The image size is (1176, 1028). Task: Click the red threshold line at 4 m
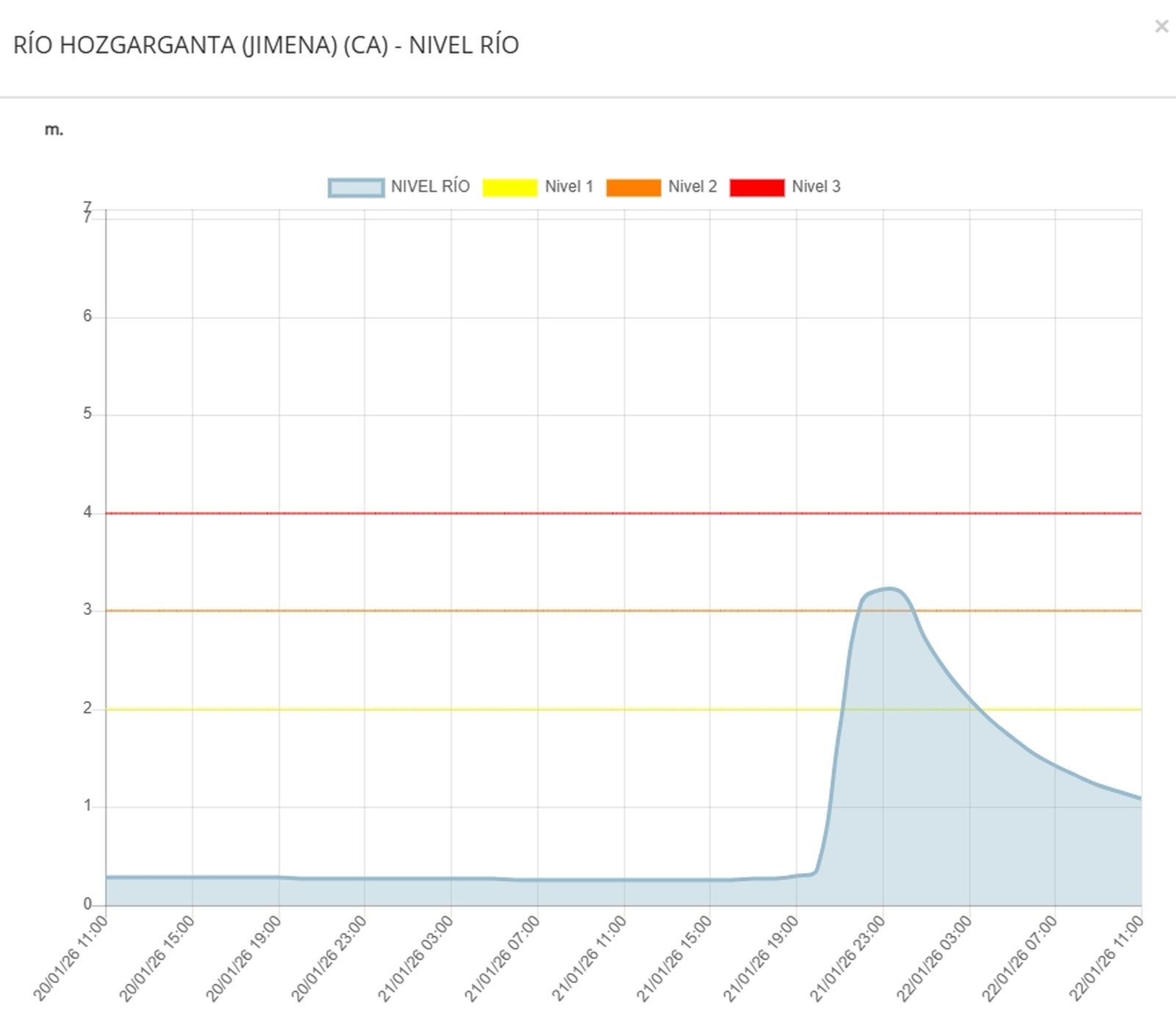click(x=514, y=513)
